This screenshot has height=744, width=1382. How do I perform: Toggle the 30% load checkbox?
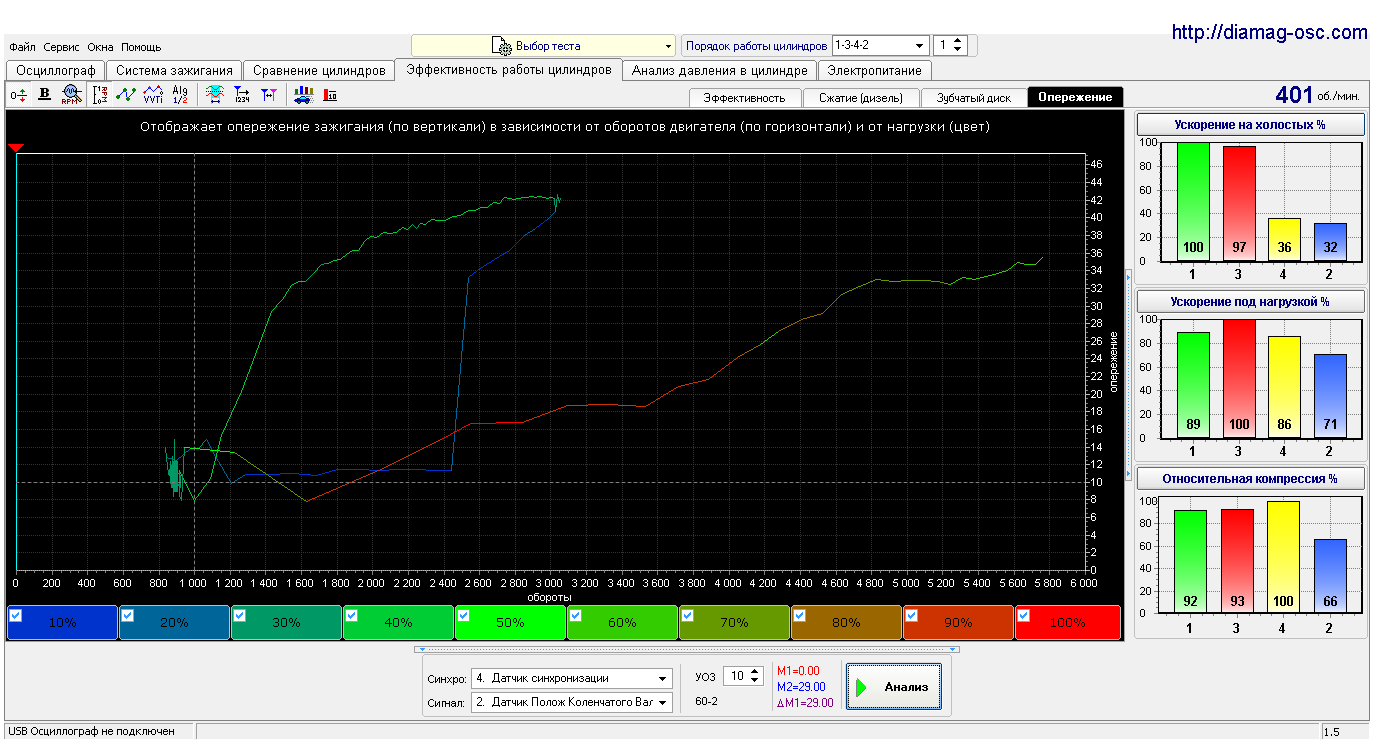coord(239,616)
